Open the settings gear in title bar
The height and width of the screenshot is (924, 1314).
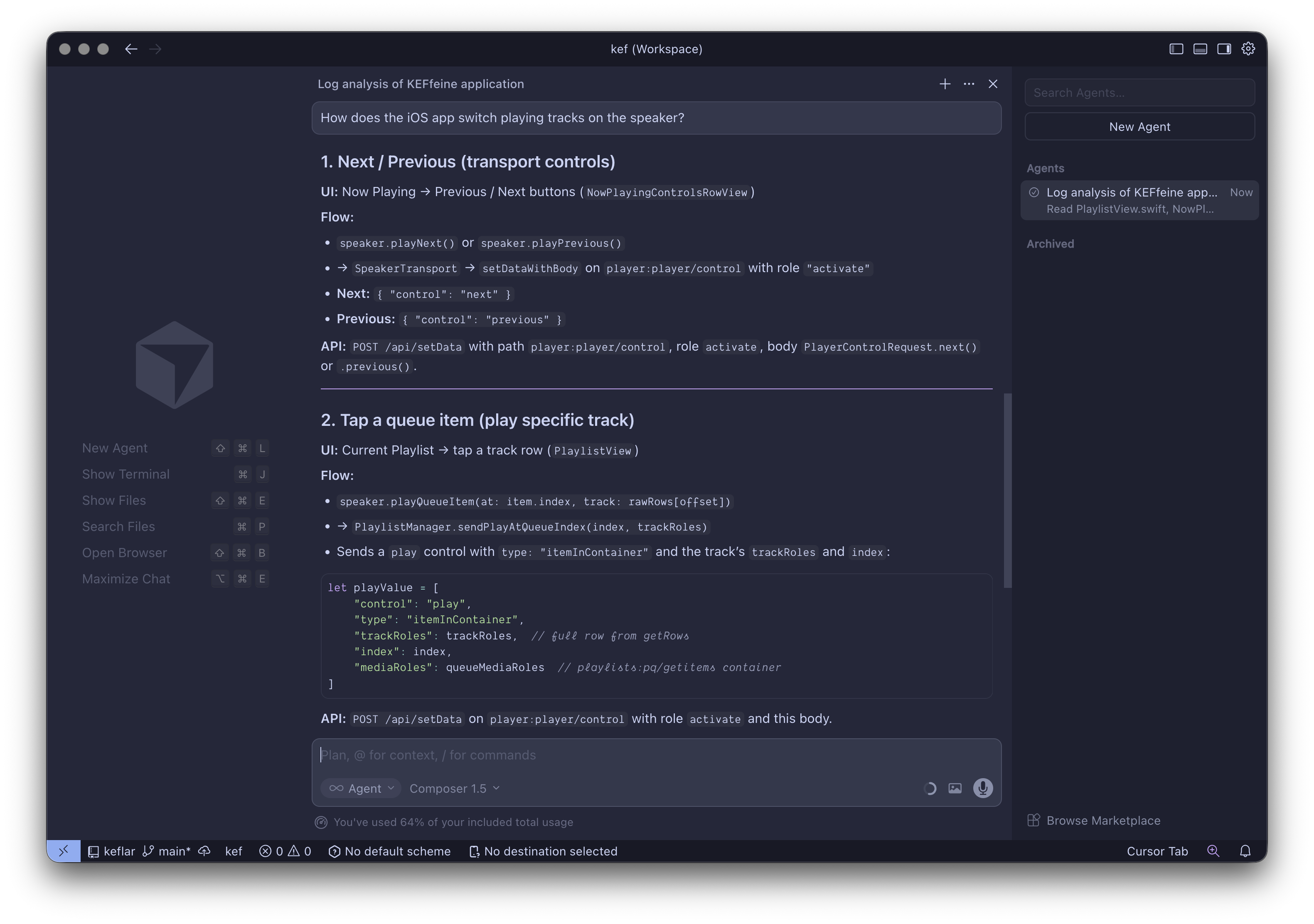point(1248,49)
